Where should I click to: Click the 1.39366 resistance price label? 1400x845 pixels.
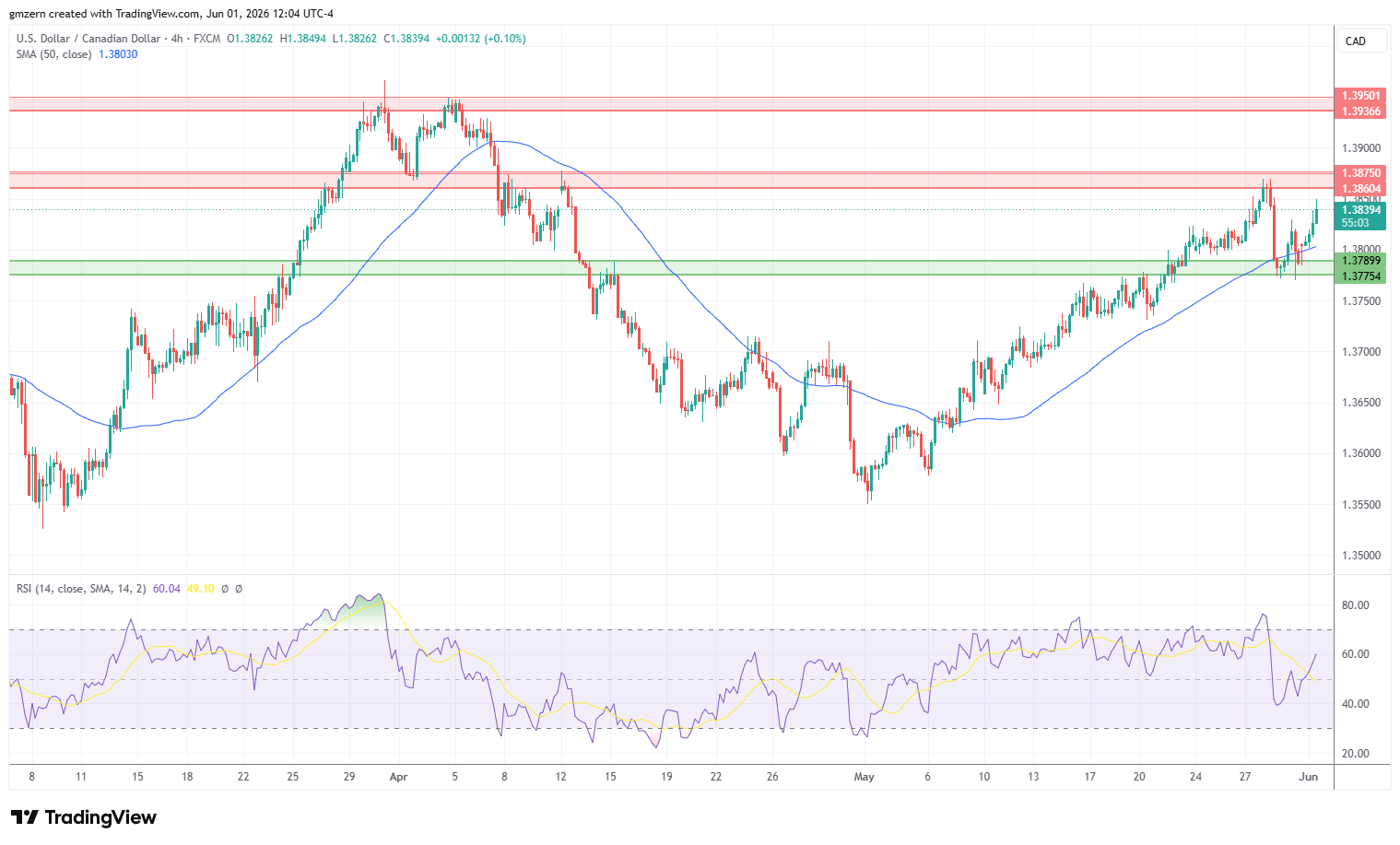(1360, 111)
